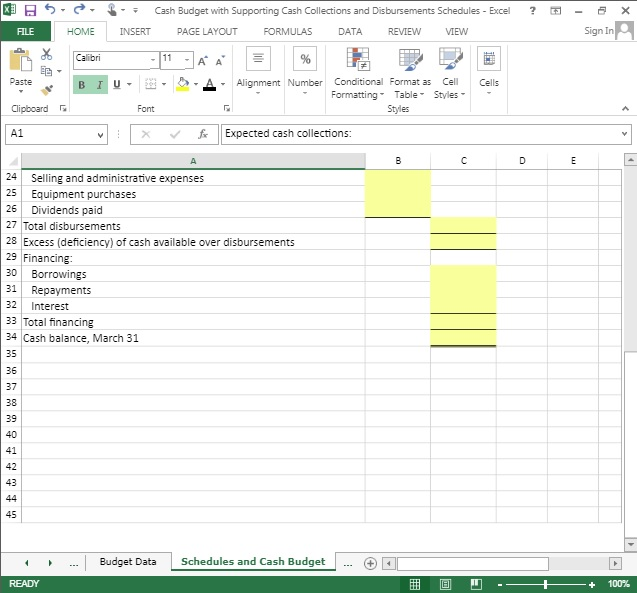The height and width of the screenshot is (593, 637).
Task: Select the Format Painter brush
Action: (x=47, y=90)
